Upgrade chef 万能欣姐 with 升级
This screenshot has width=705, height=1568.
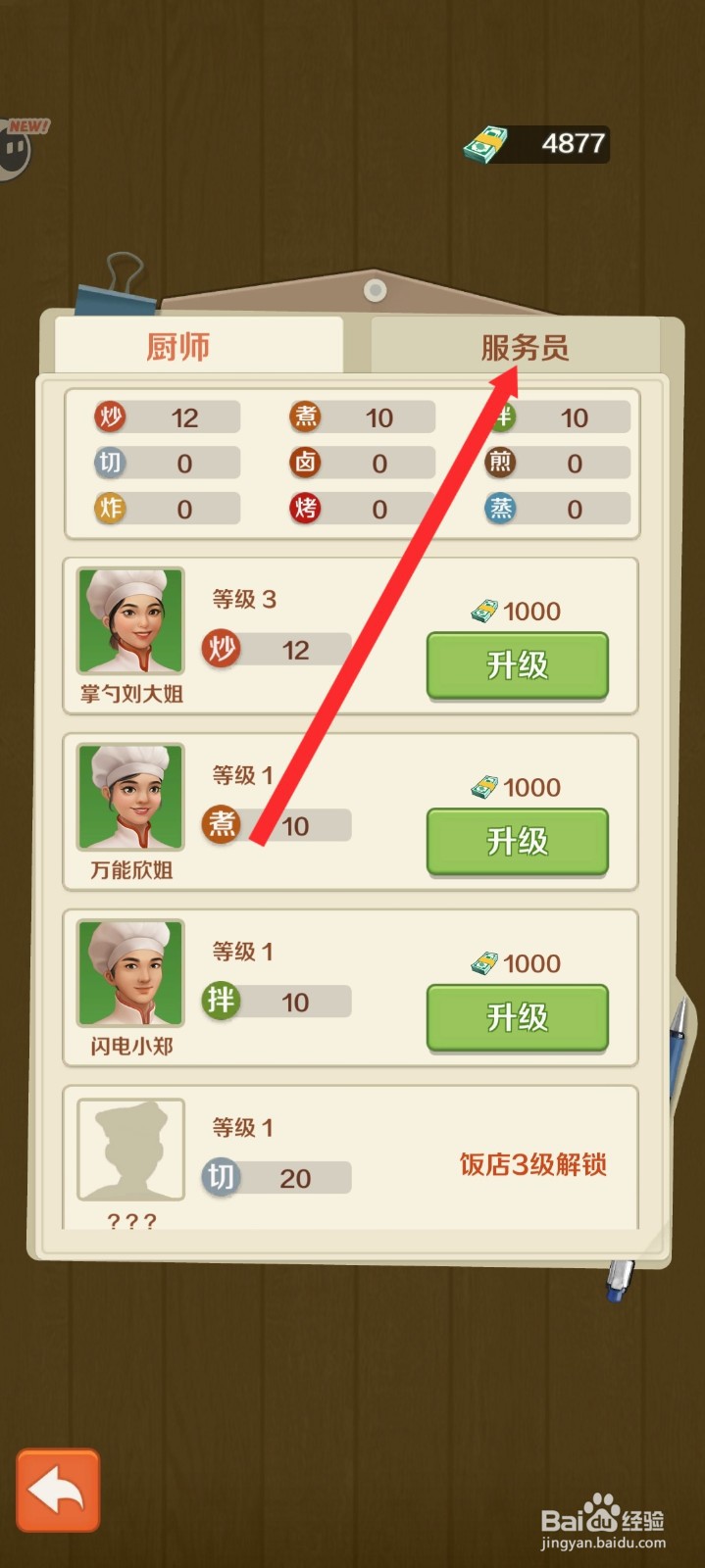[x=517, y=842]
